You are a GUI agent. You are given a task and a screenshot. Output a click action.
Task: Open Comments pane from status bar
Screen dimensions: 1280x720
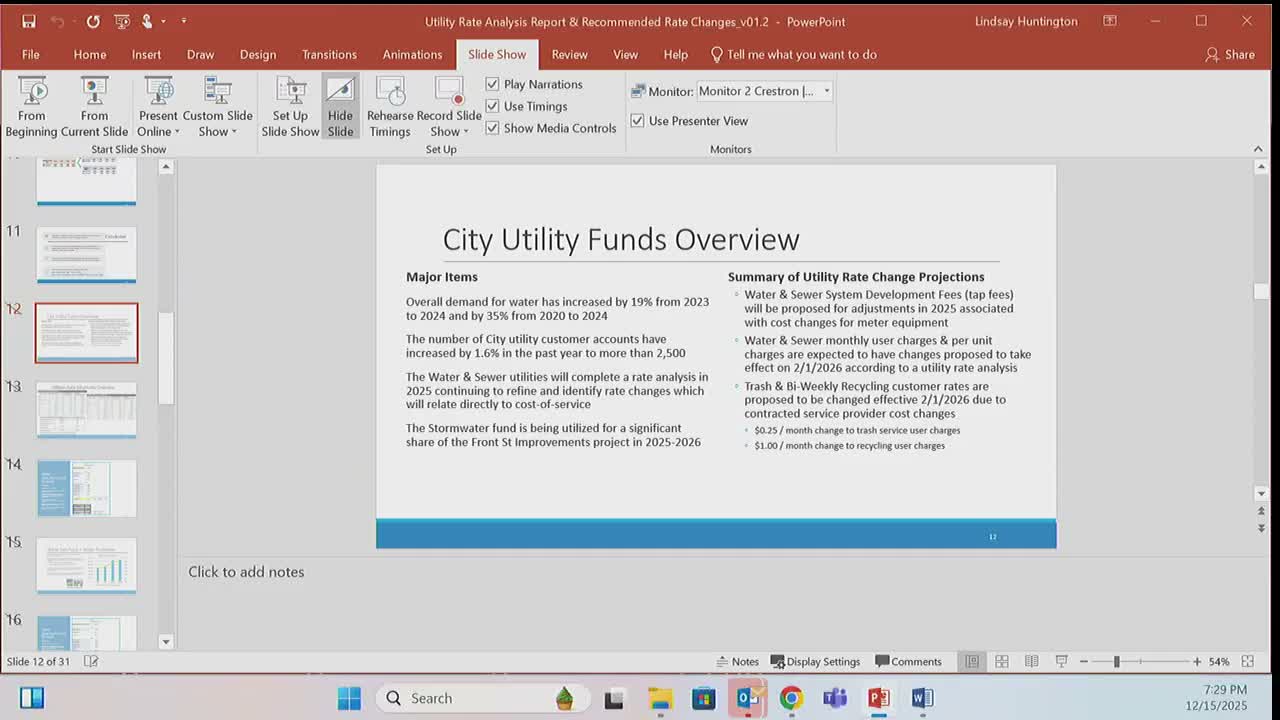coord(908,661)
